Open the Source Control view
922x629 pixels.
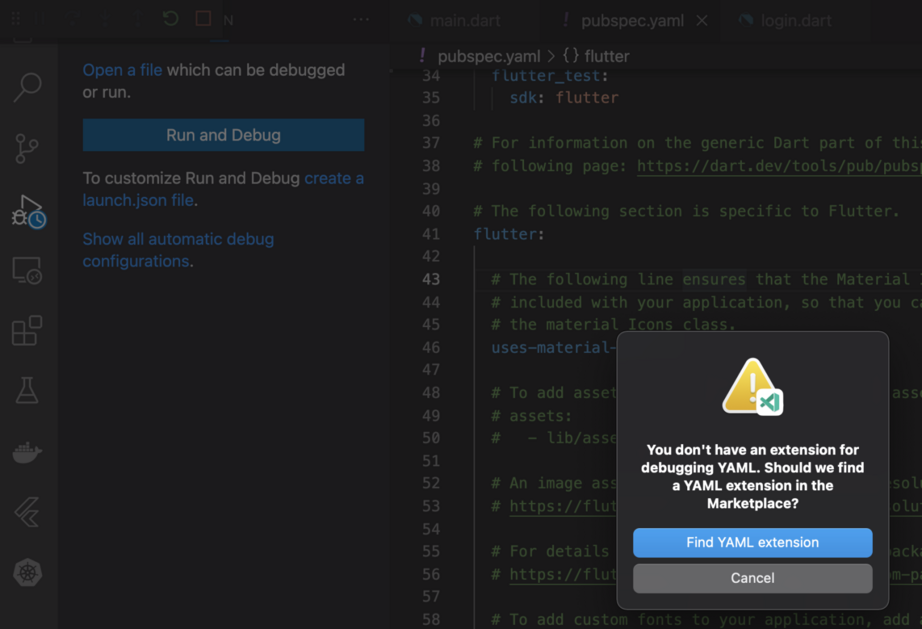click(27, 148)
